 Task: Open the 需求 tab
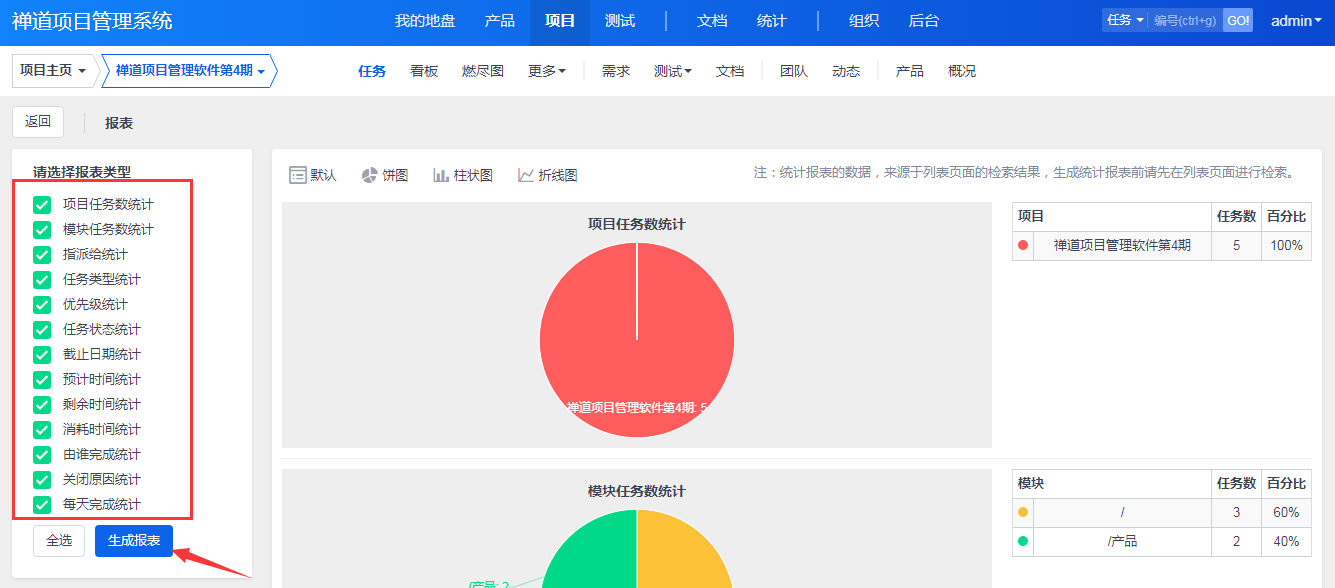point(616,71)
